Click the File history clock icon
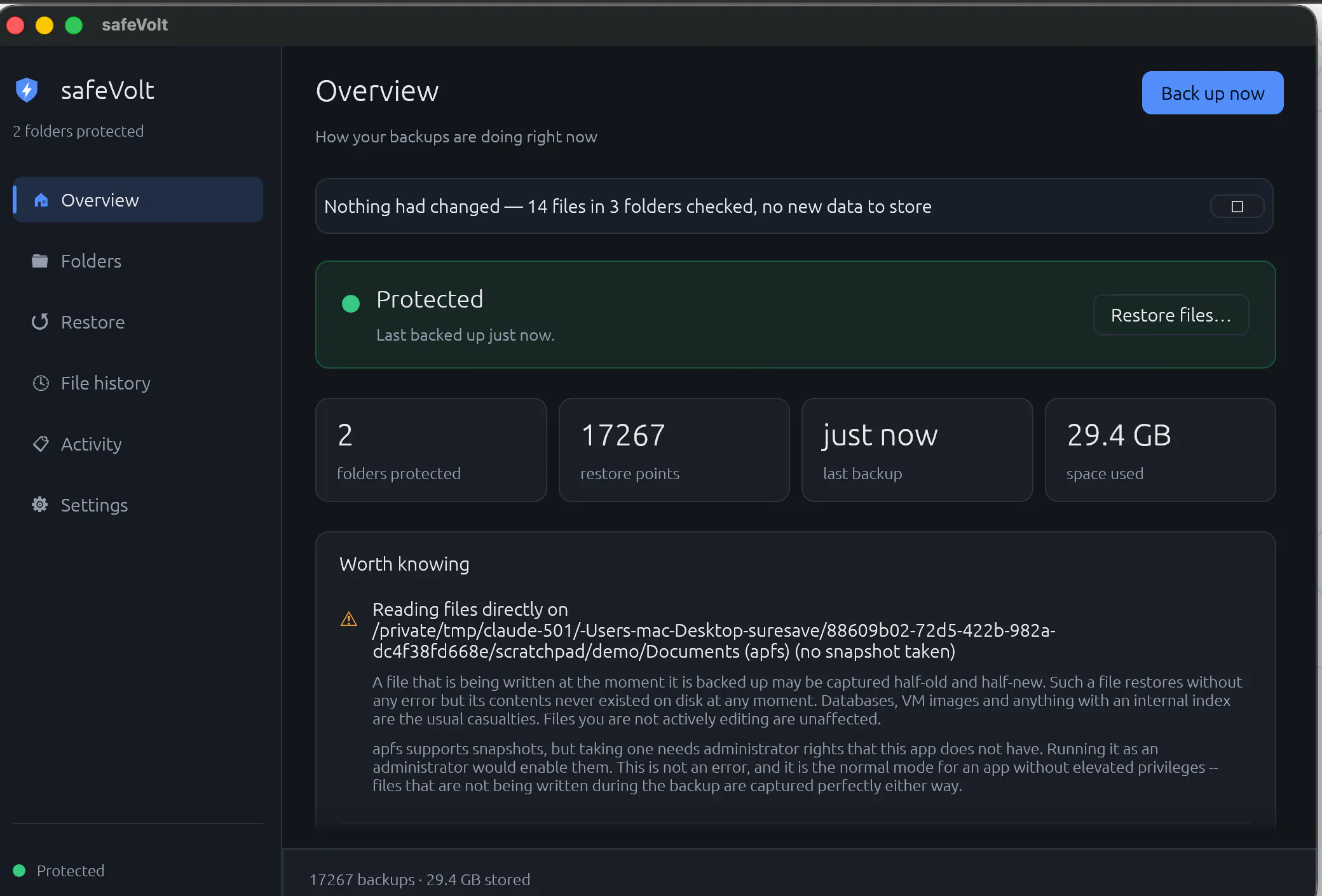The image size is (1322, 896). [41, 383]
